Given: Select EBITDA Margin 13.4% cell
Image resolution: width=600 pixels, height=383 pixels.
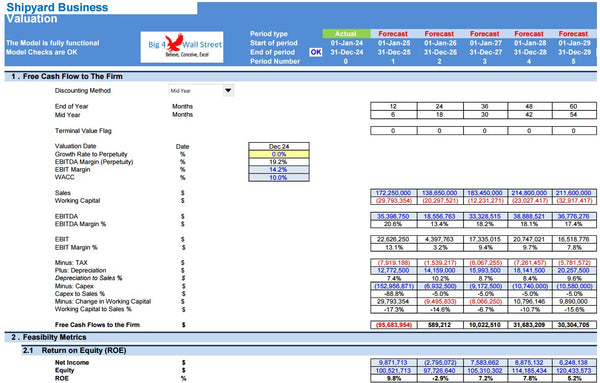Looking at the screenshot, I should (x=440, y=224).
